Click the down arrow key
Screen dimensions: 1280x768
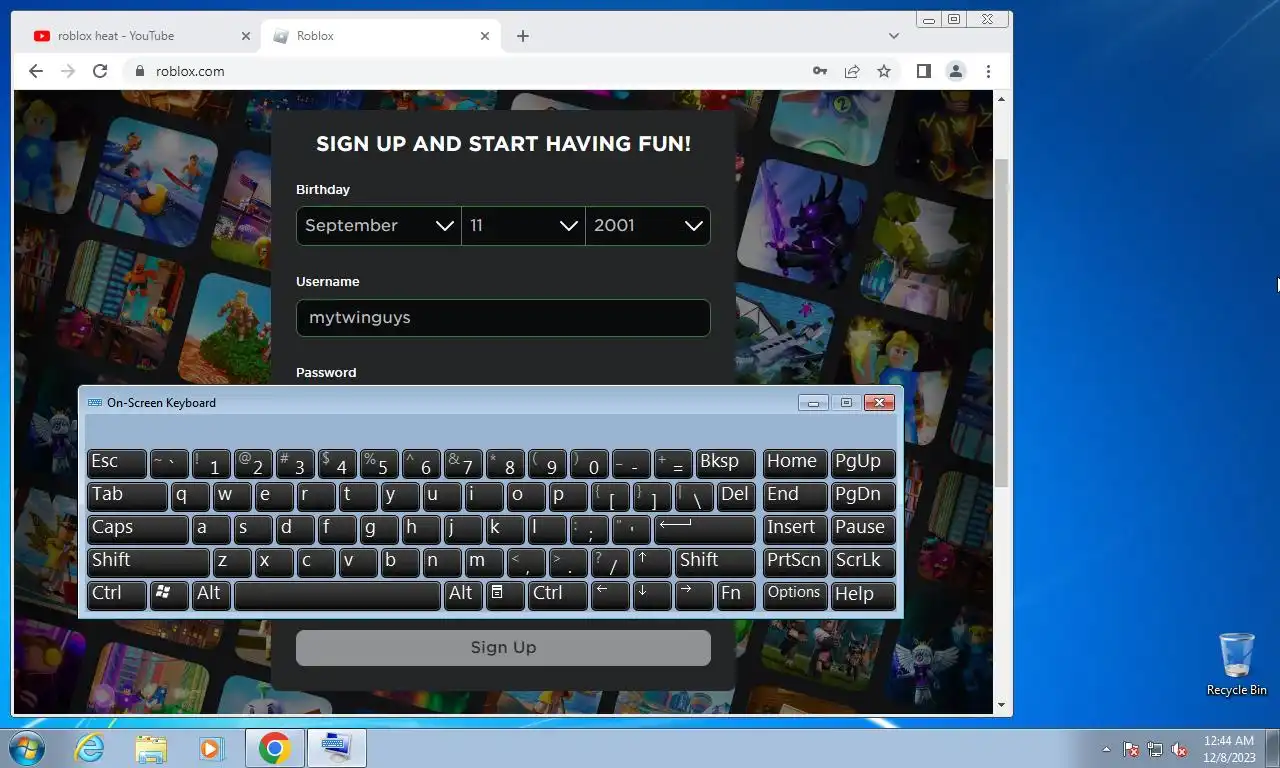point(652,595)
